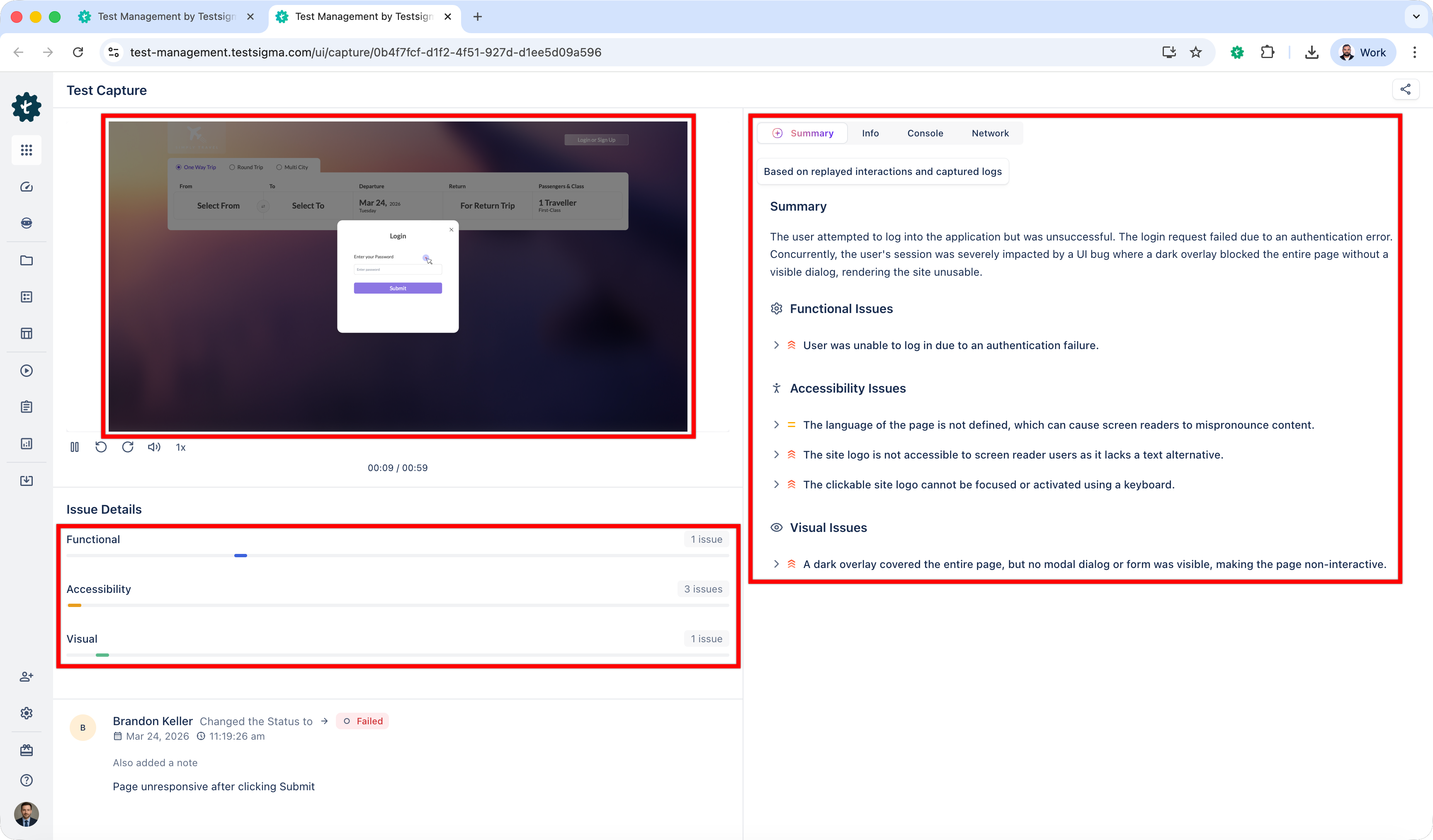Viewport: 1433px width, 840px height.
Task: Click the share icon top right
Action: click(1405, 89)
